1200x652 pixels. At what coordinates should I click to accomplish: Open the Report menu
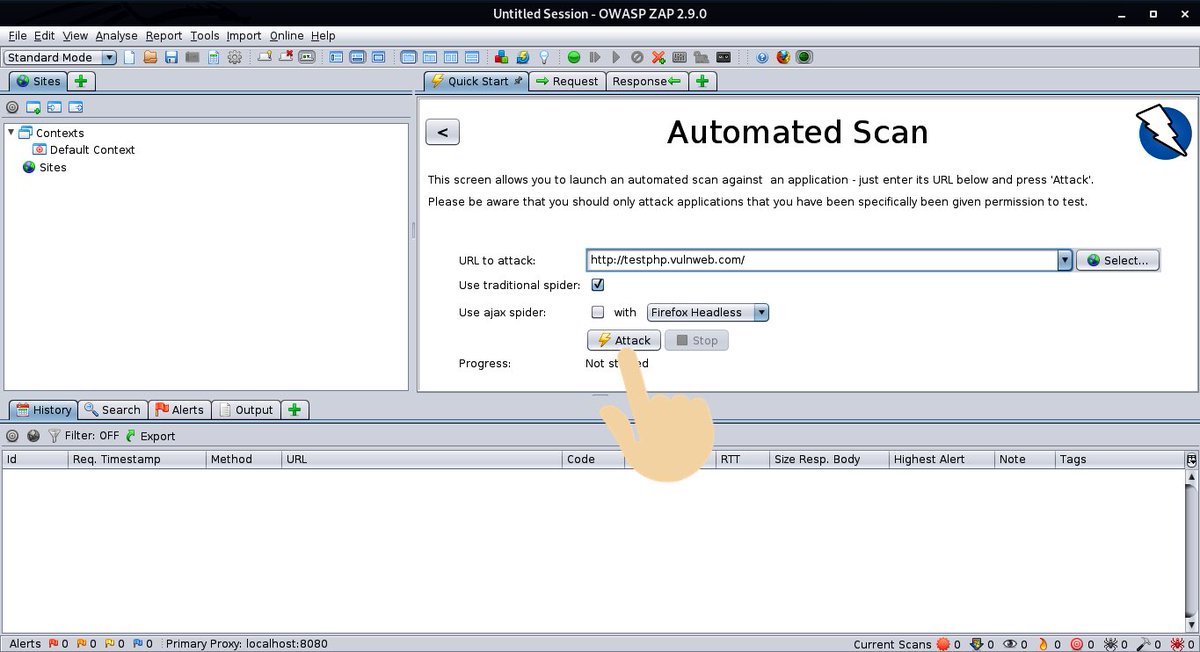[164, 35]
